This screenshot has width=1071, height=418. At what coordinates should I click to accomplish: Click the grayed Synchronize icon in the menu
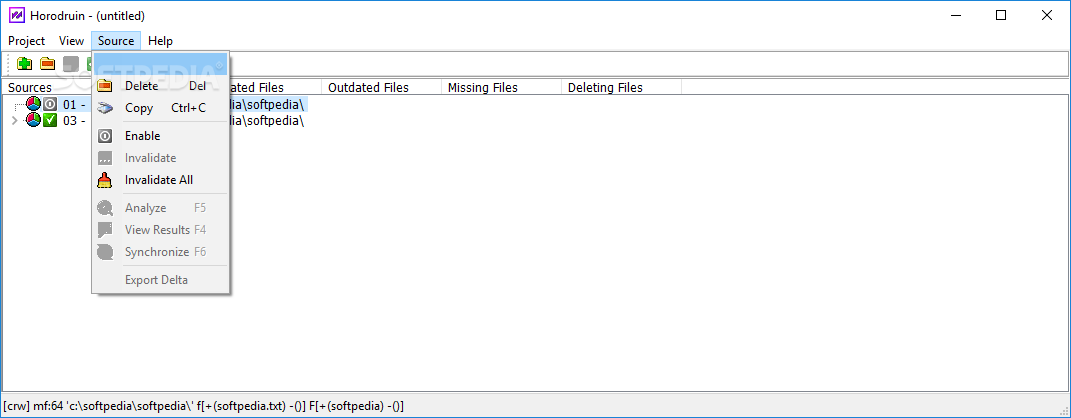coord(105,252)
